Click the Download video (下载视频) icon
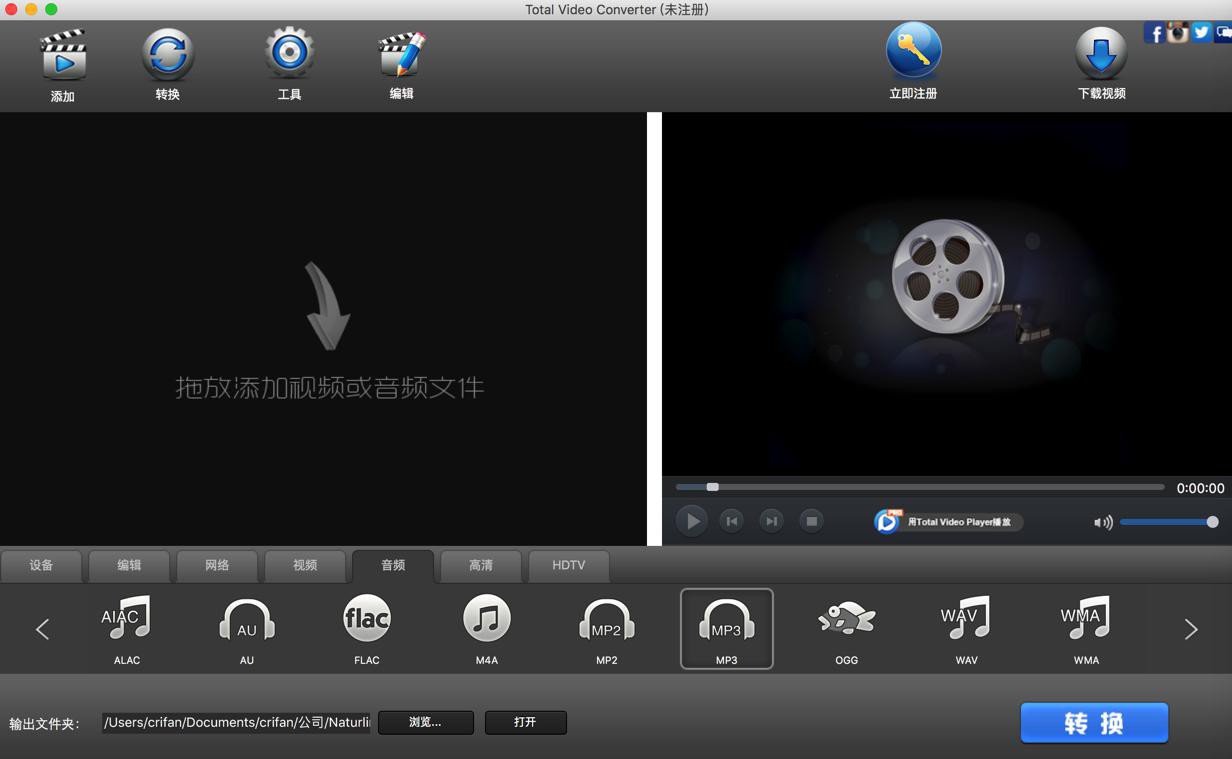 click(x=1101, y=53)
